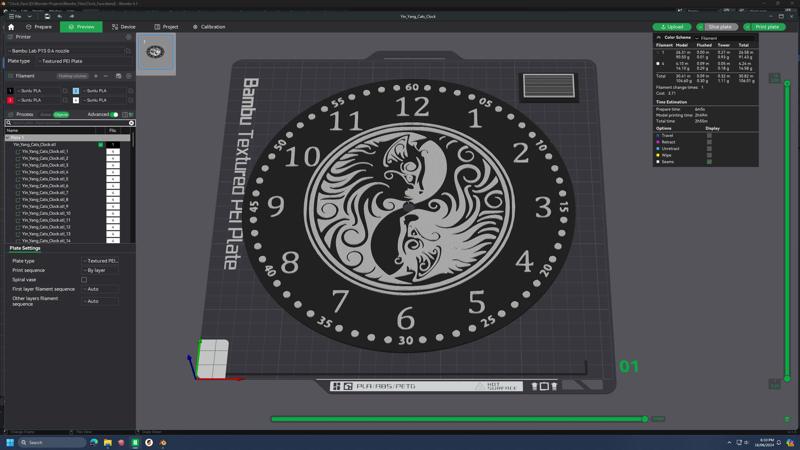Screen dimensions: 800x450
Task: Click the red filament 3 color swatch
Action: coord(10,101)
